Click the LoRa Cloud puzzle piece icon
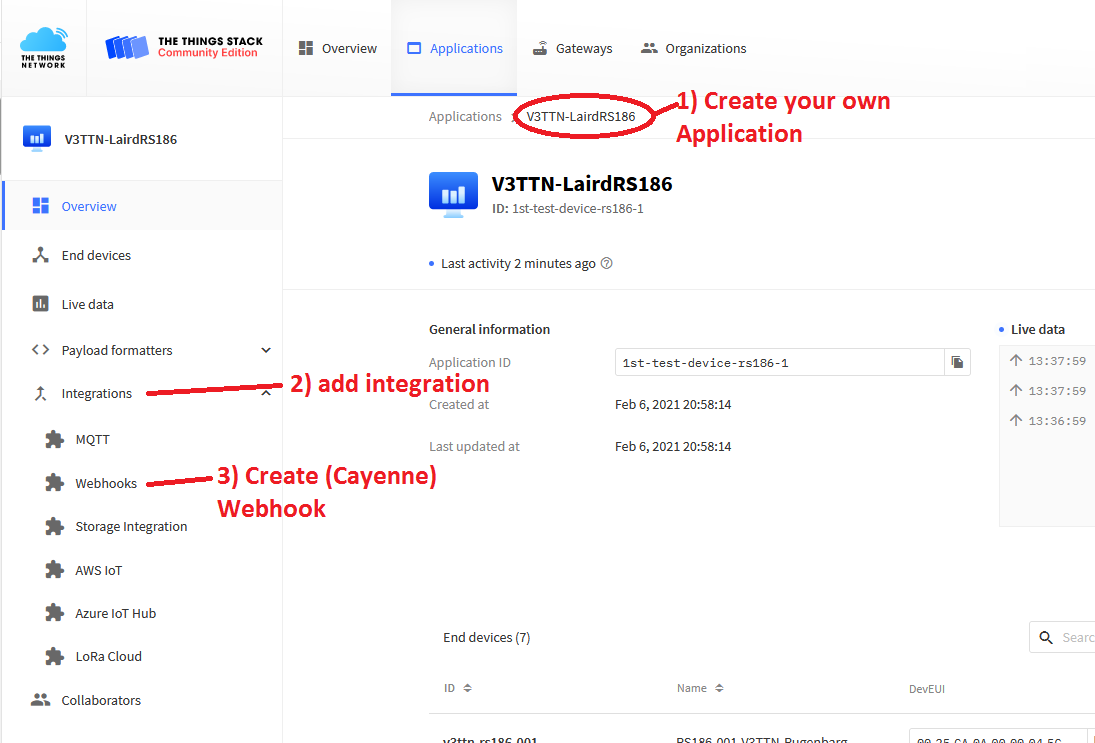The image size is (1095, 743). pyautogui.click(x=54, y=656)
